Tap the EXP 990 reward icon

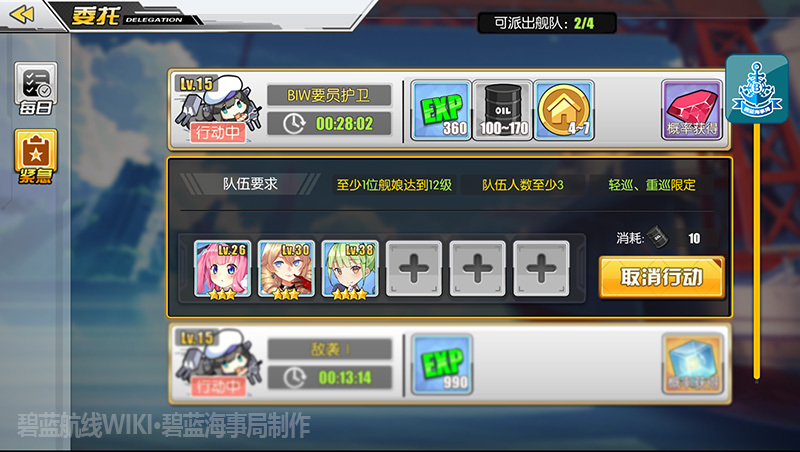click(442, 364)
